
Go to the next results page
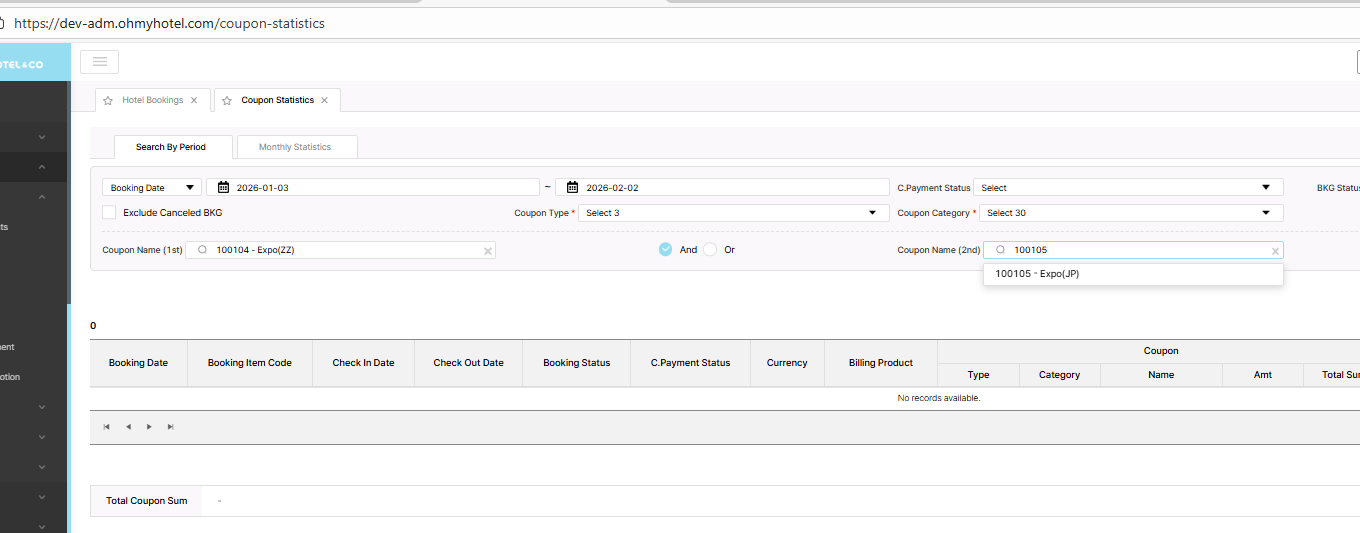[x=149, y=427]
